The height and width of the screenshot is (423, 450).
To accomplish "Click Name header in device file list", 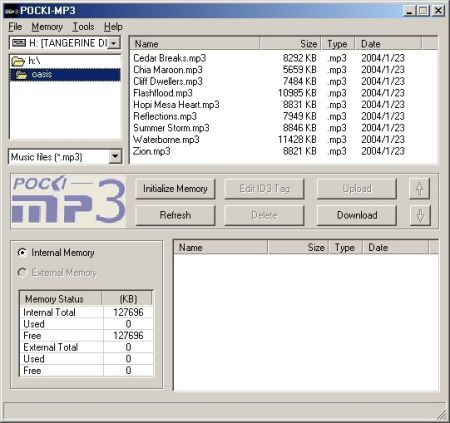I will [x=221, y=247].
